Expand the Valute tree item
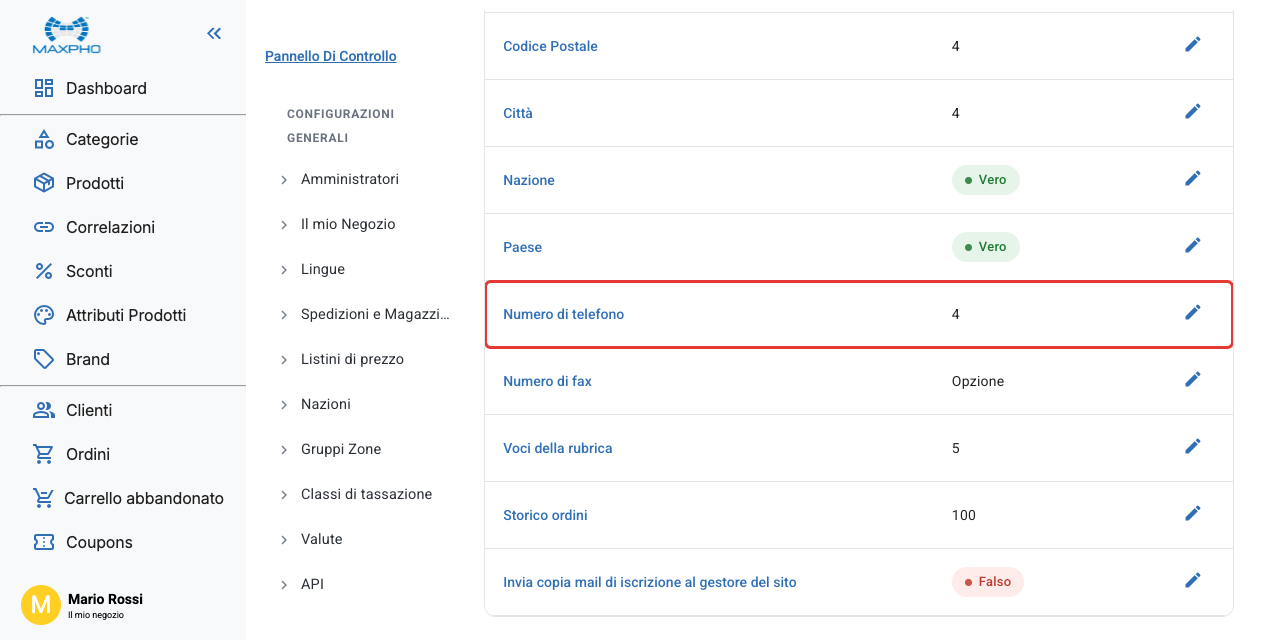The height and width of the screenshot is (640, 1280). tap(284, 540)
